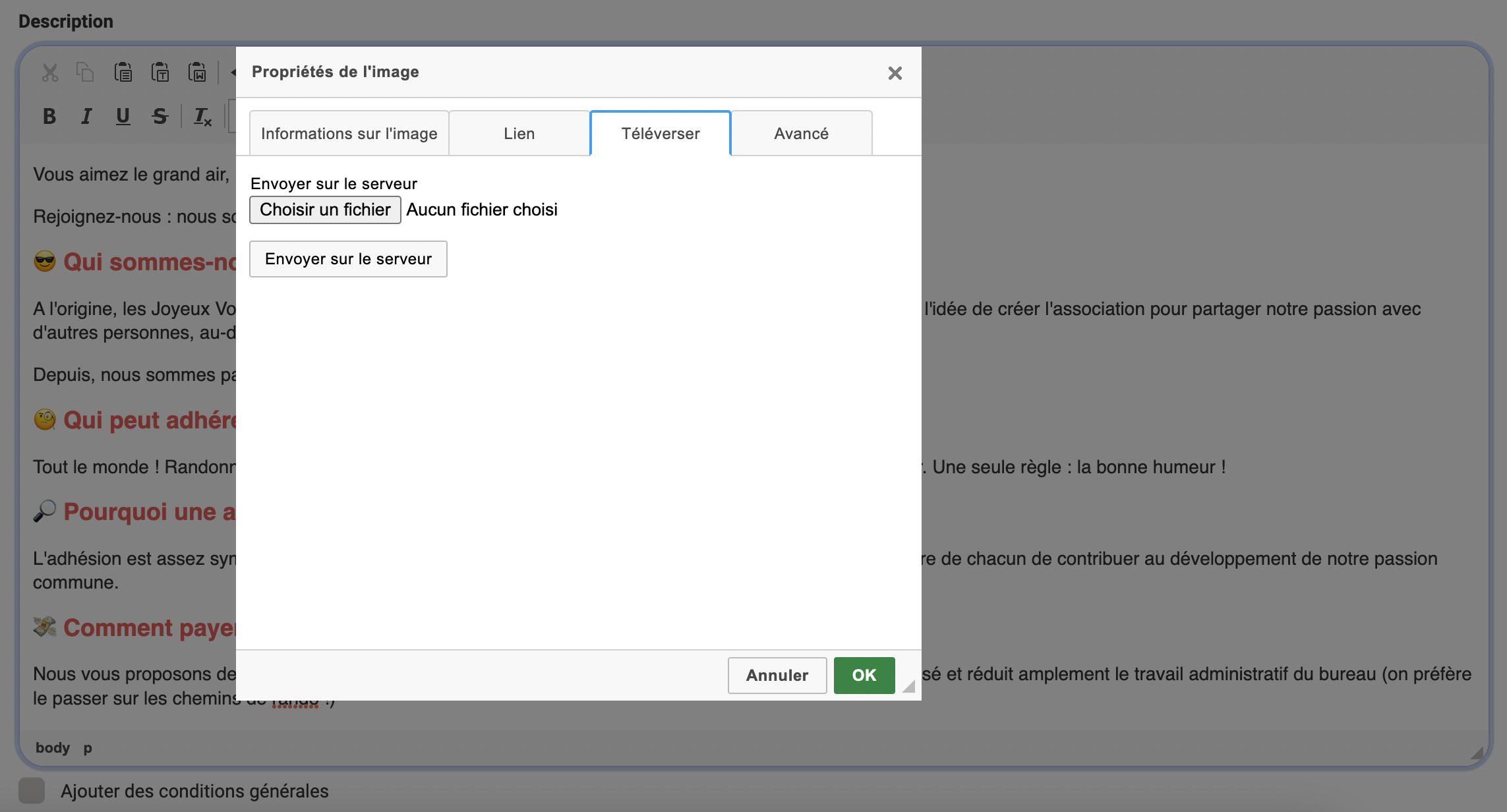Click the Copy icon in editor toolbar
The image size is (1507, 812).
[85, 72]
